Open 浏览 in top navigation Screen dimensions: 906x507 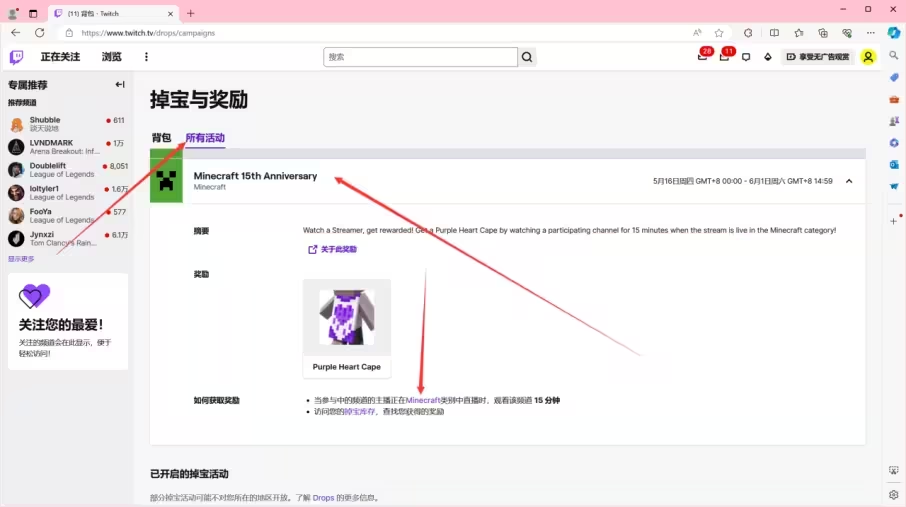point(112,57)
